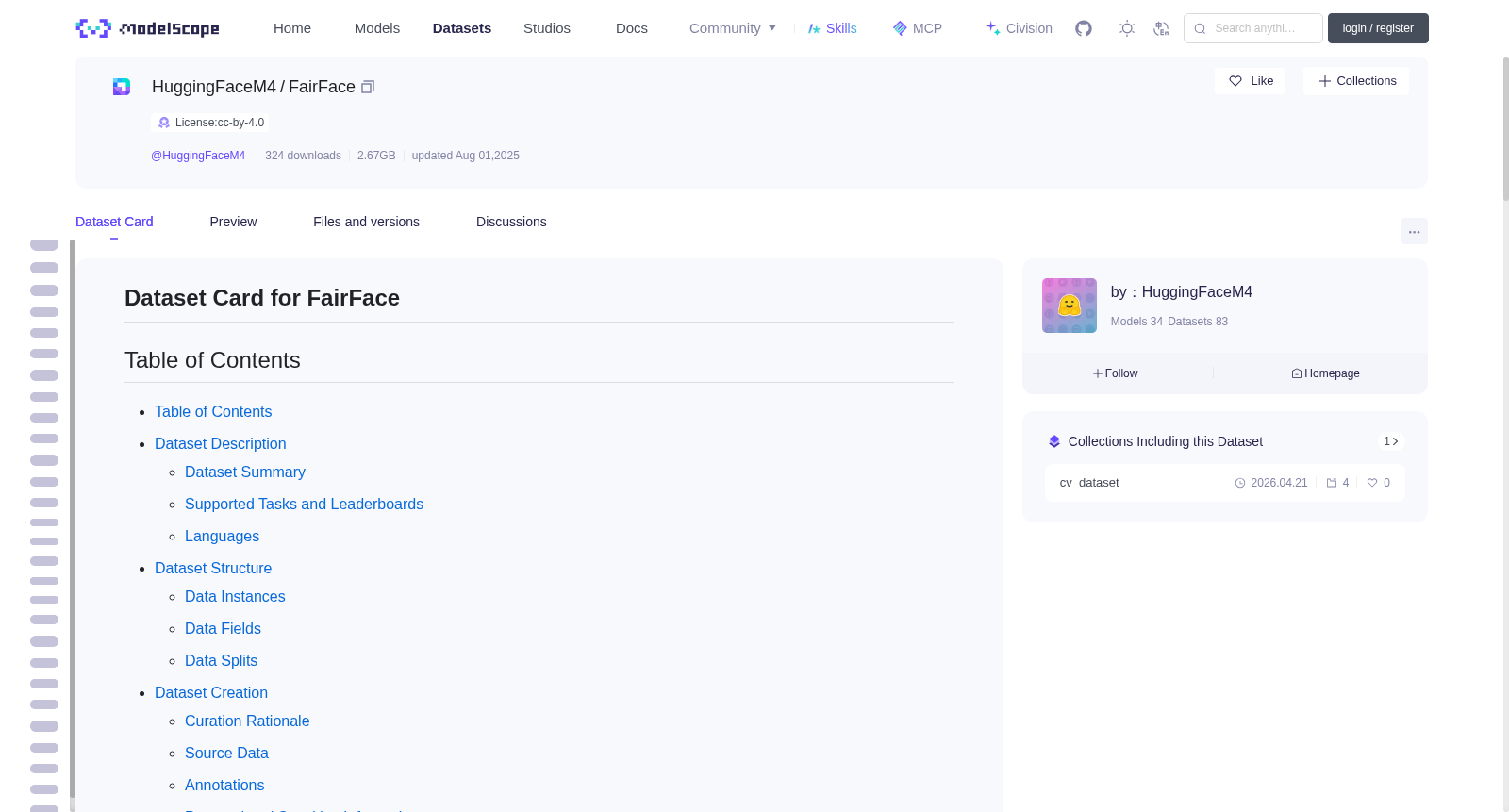1509x812 pixels.
Task: Open the MCP section
Action: (918, 28)
